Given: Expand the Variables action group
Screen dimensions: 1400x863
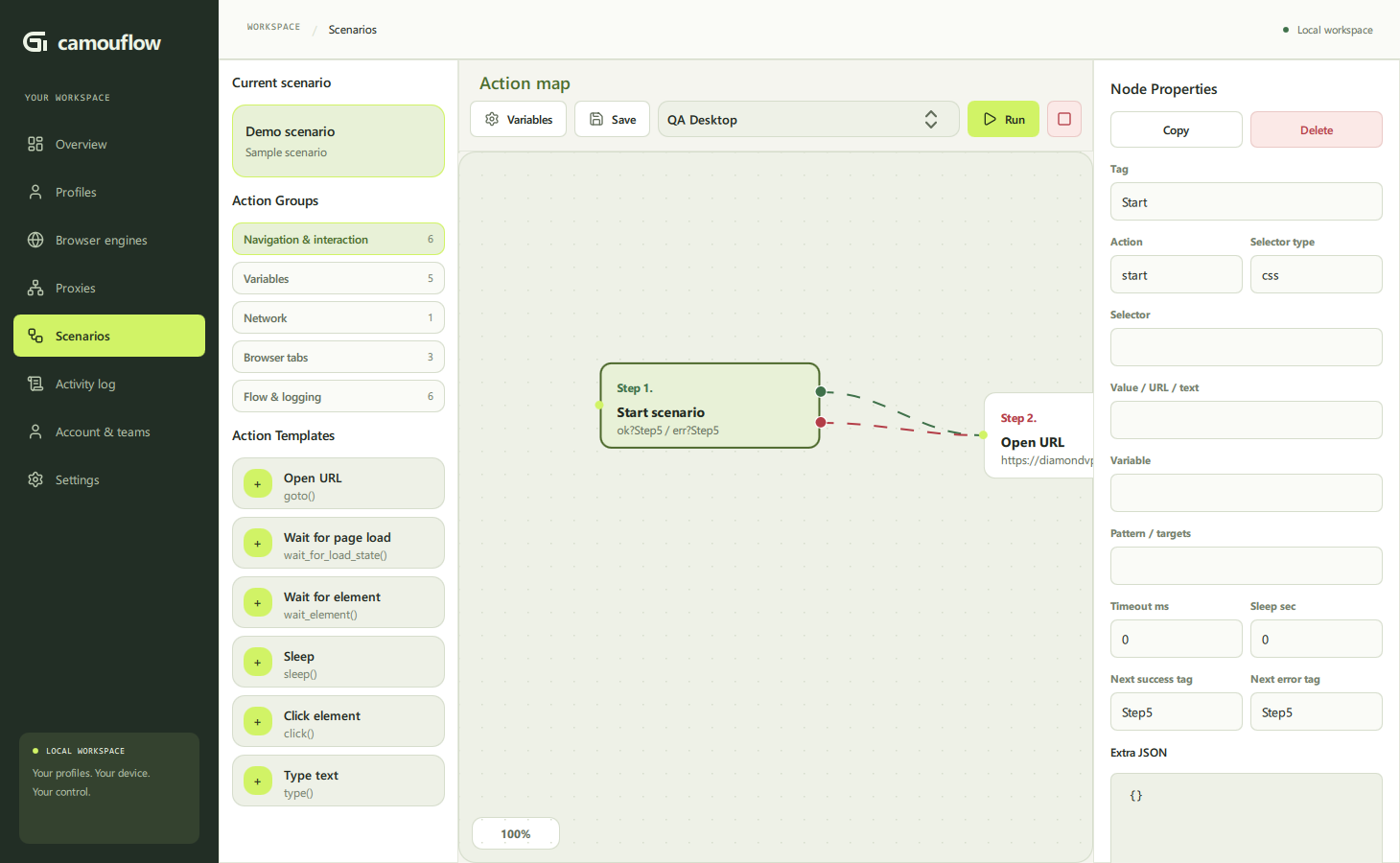Looking at the screenshot, I should (338, 278).
